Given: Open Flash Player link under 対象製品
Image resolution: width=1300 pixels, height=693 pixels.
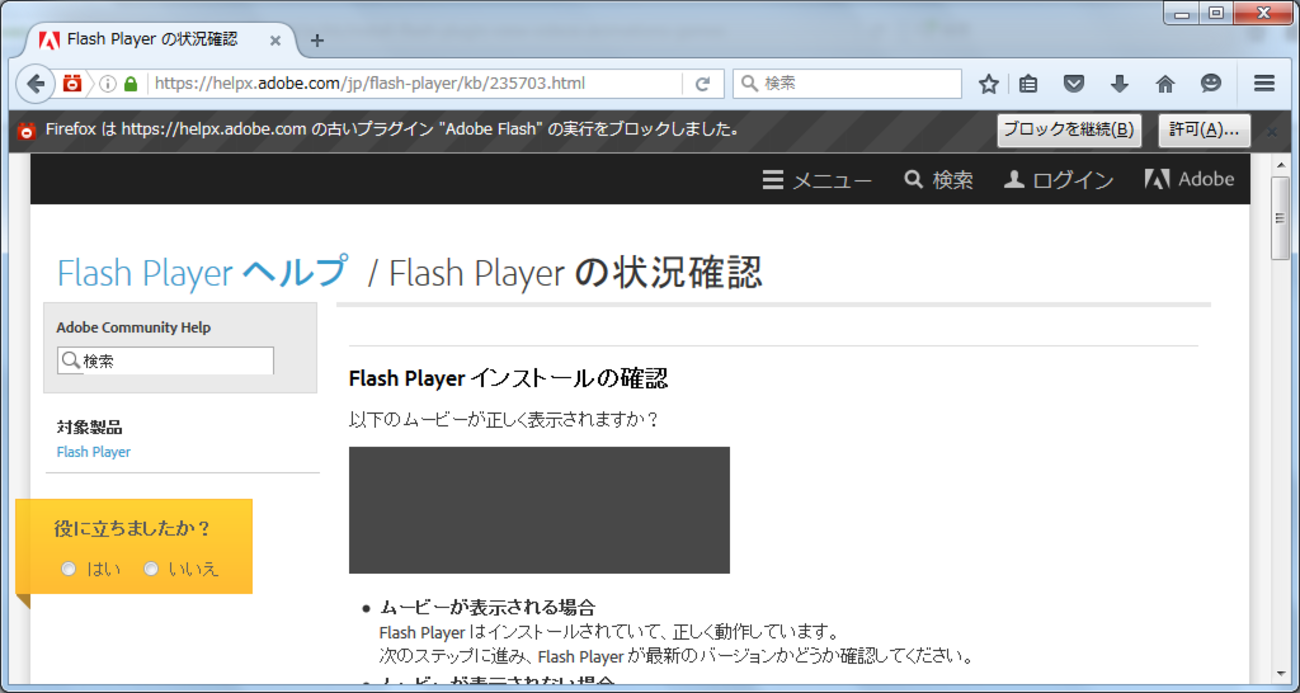Looking at the screenshot, I should click(93, 452).
